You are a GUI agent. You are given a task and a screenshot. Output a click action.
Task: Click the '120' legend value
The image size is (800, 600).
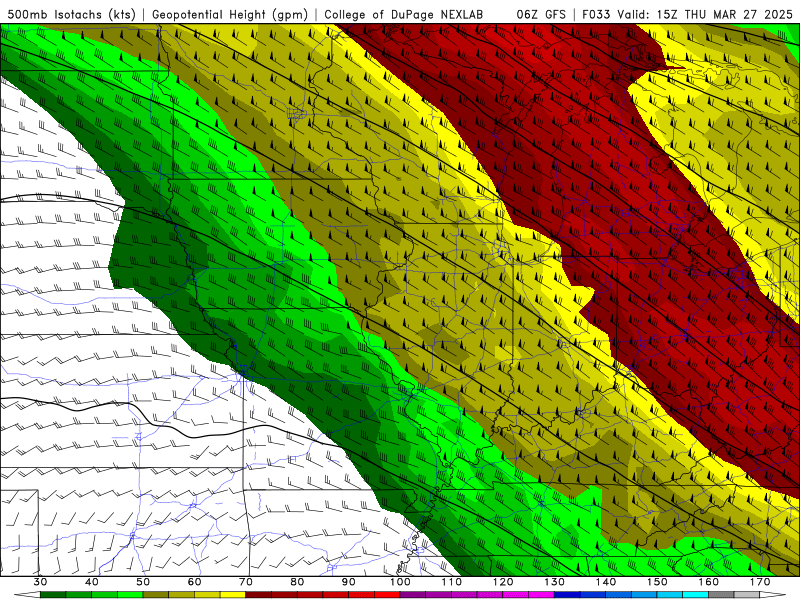(503, 582)
